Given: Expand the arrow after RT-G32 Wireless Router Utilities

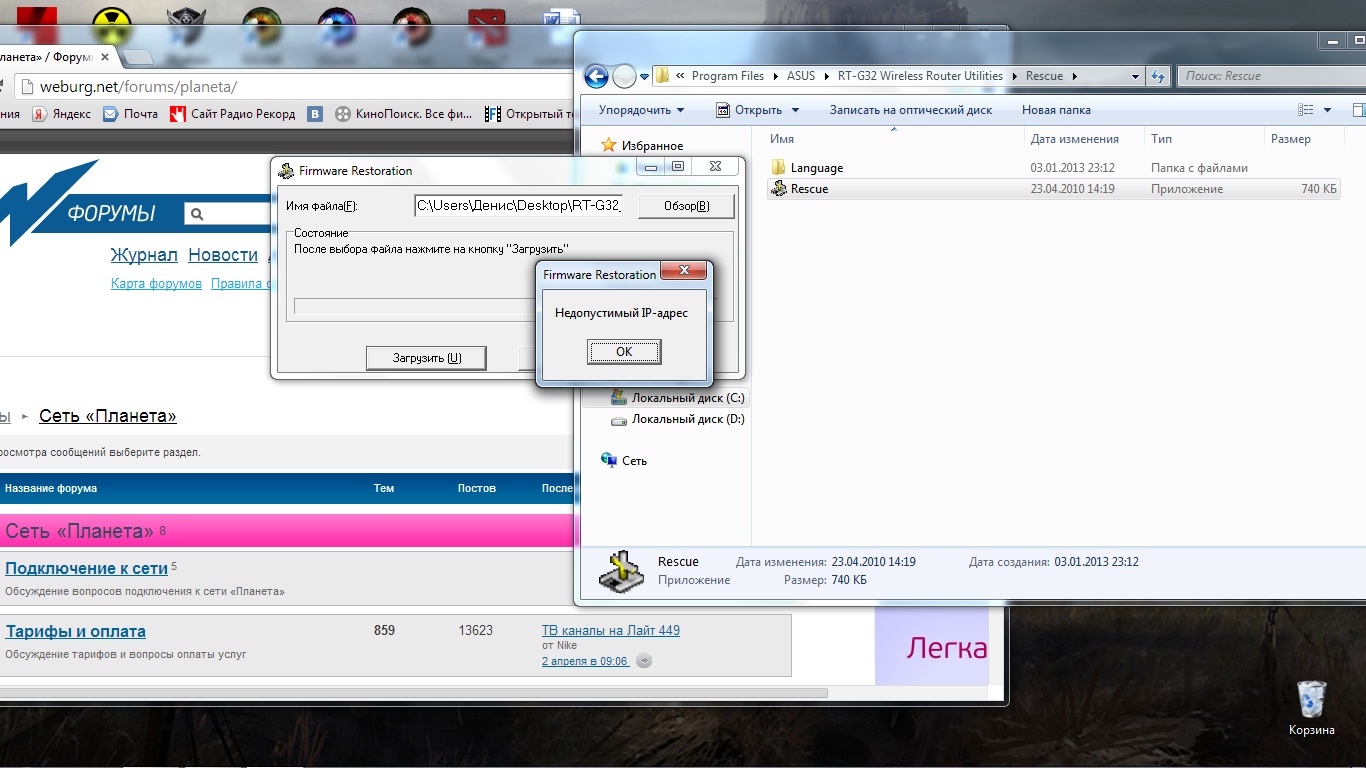Looking at the screenshot, I should [1014, 76].
